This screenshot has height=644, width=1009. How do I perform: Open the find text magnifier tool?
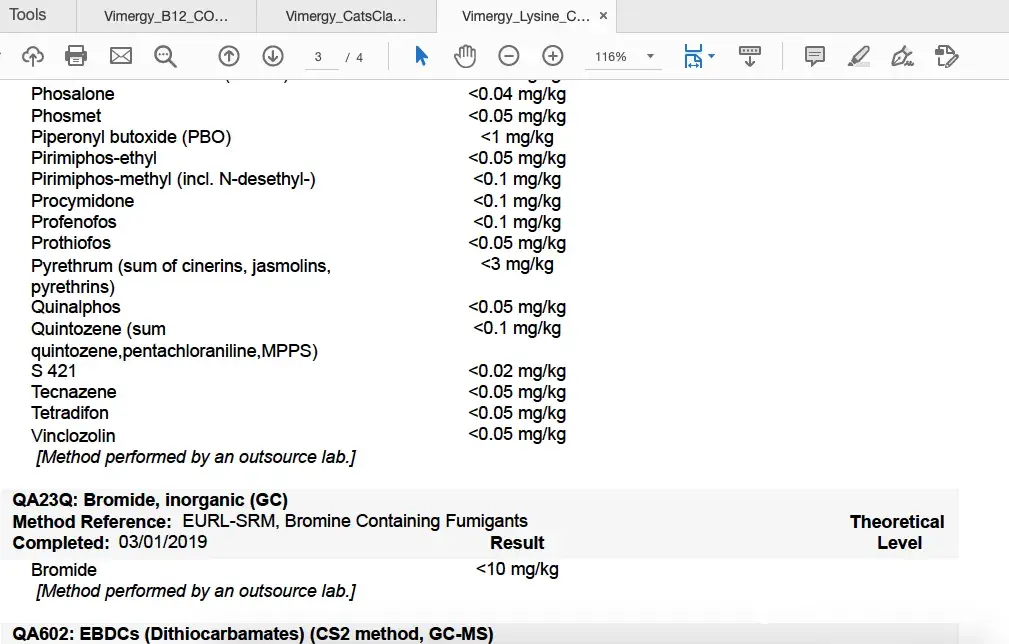pos(165,56)
